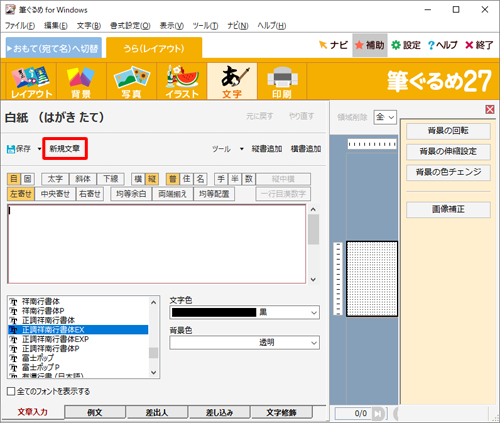Screen dimensions: 500x423
Task: Toggle the 補助 assist star button
Action: click(x=370, y=45)
